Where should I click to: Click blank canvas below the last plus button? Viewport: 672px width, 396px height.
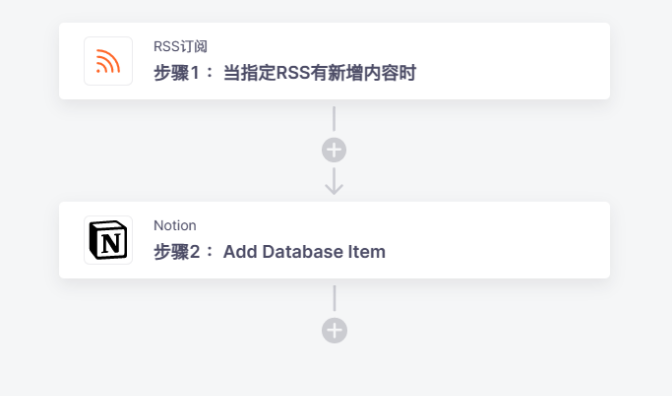(x=334, y=371)
